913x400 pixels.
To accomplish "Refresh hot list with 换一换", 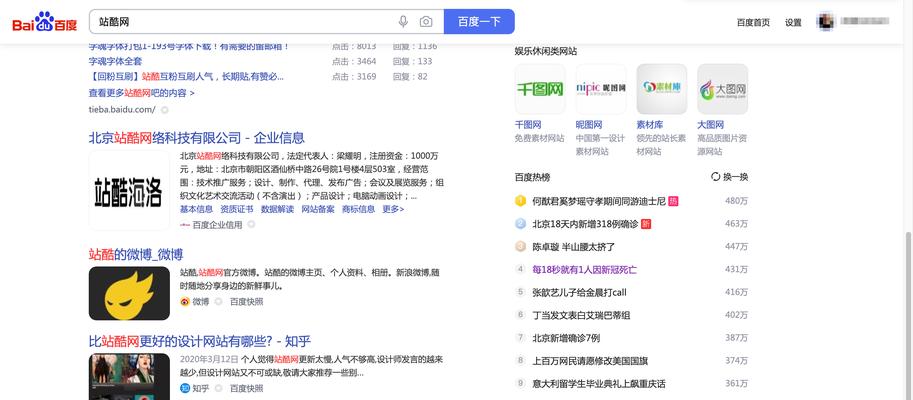I will [x=730, y=177].
